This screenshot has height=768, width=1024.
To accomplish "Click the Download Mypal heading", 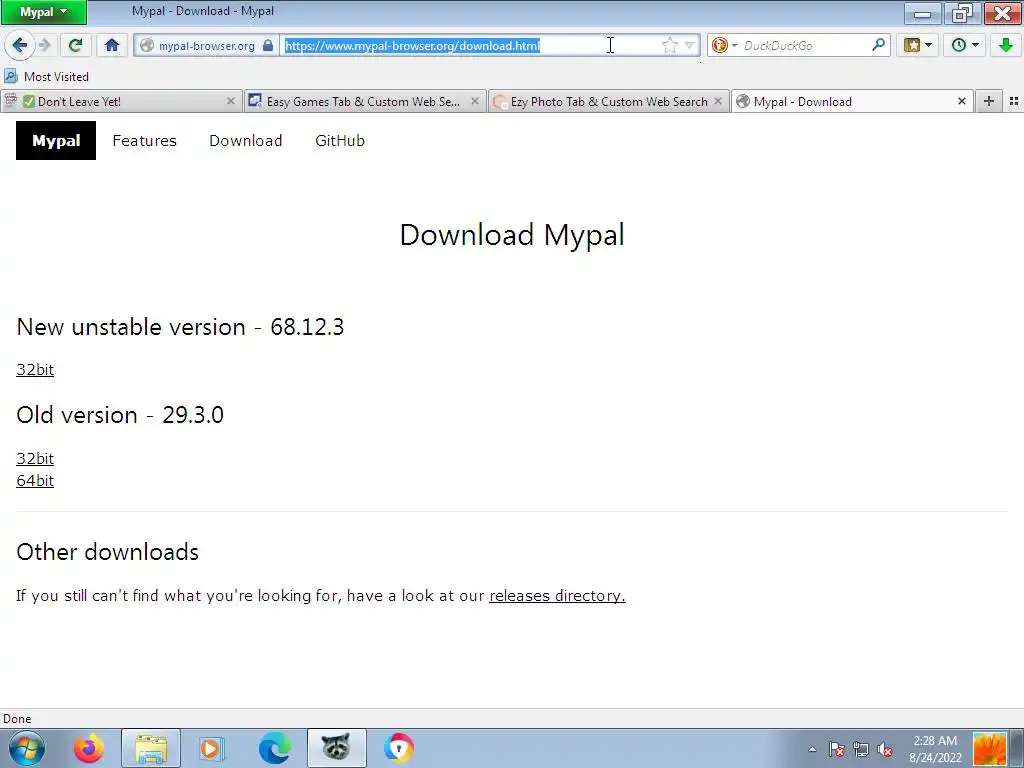I will (512, 235).
